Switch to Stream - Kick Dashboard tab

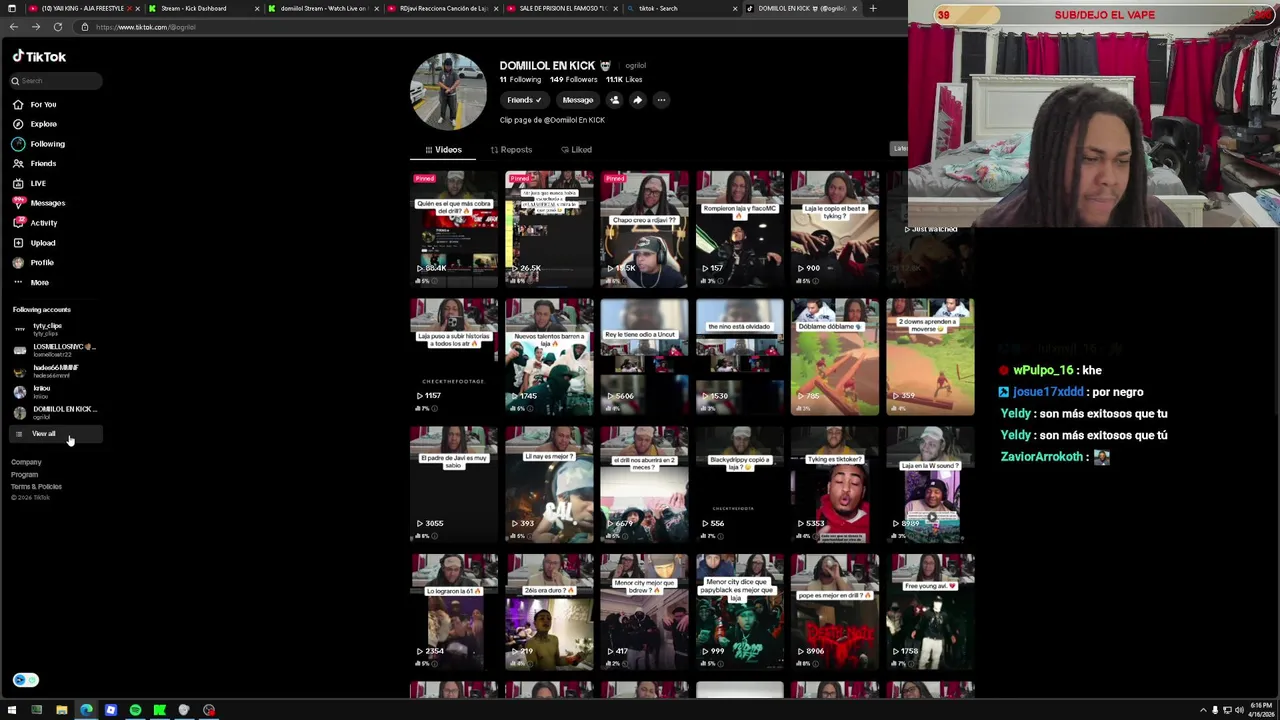(201, 8)
